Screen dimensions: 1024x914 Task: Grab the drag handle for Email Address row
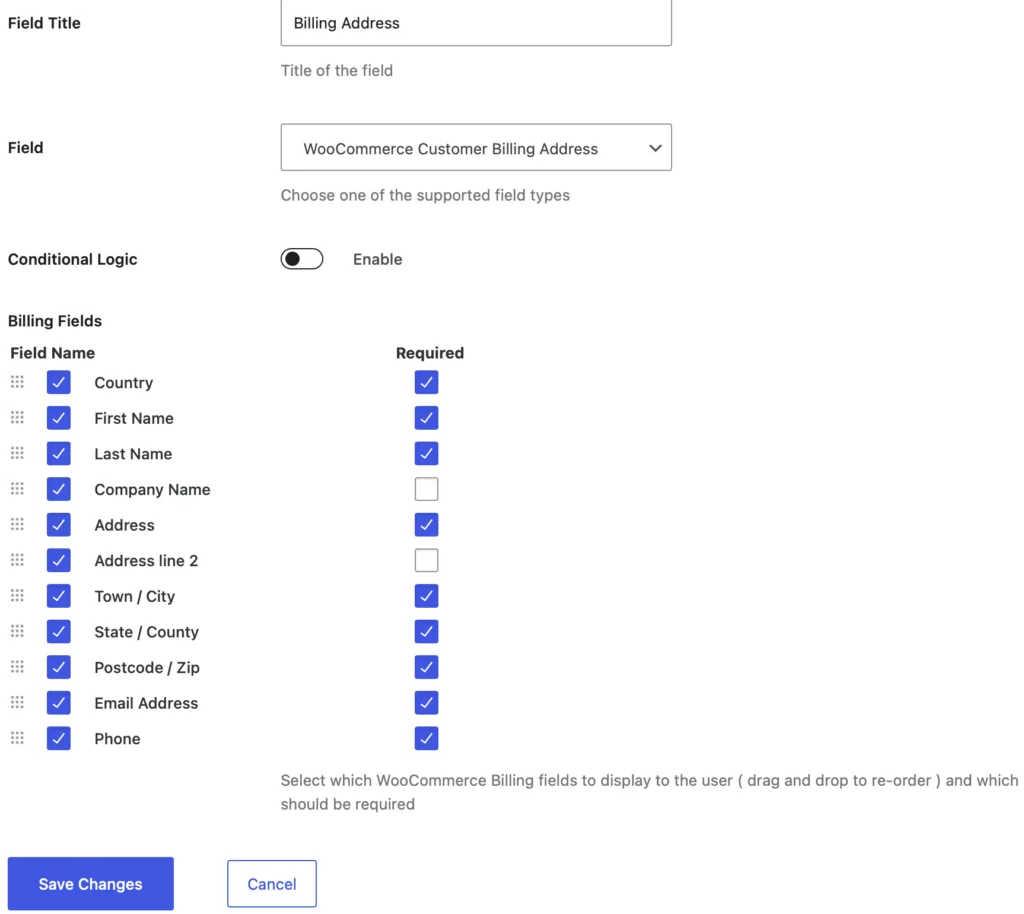(17, 702)
